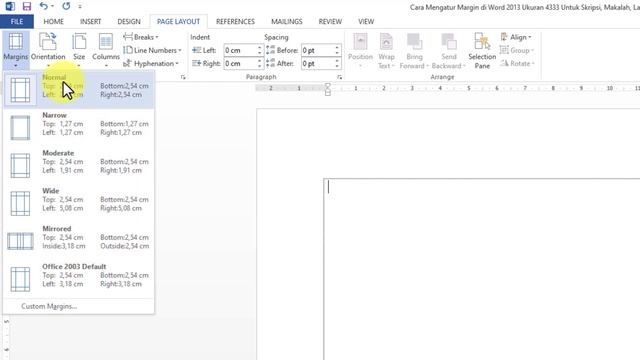640x360 pixels.
Task: Open Paragraph dialog launcher
Action: [x=339, y=77]
